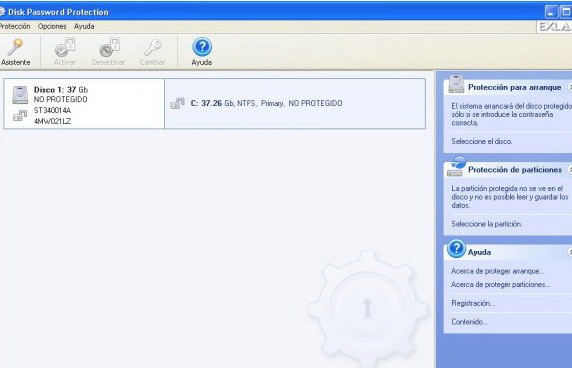Click the lock icon next to C: partition
This screenshot has height=368, width=572.
click(x=177, y=103)
